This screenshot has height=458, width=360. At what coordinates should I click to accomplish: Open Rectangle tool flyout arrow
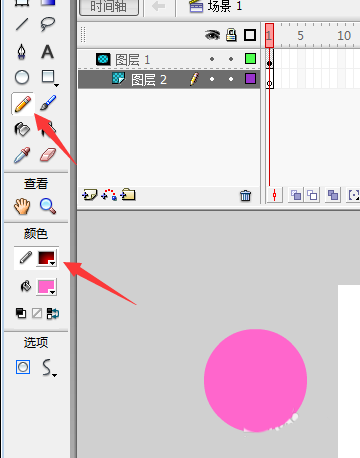coord(56,85)
